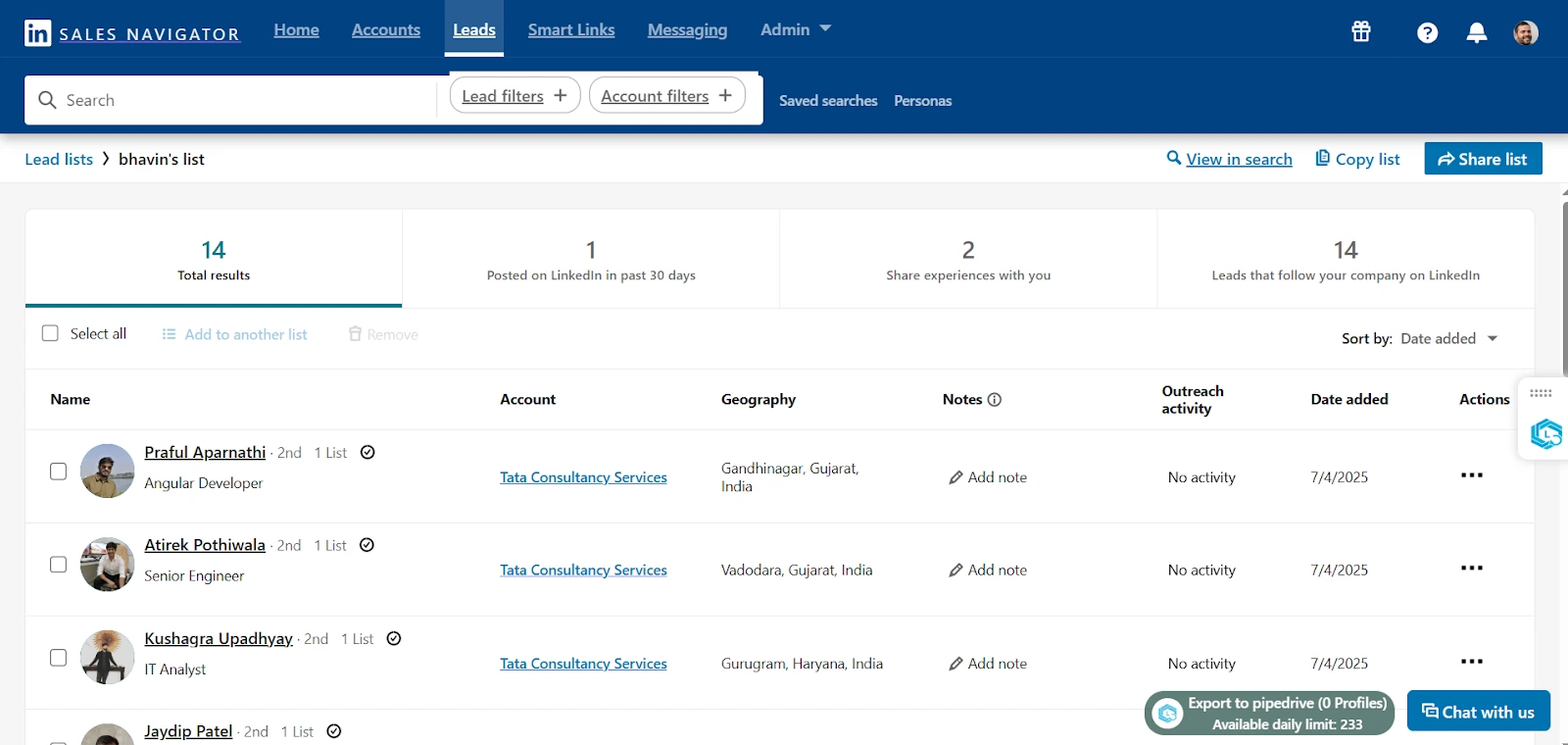Viewport: 1568px width, 745px height.
Task: Select the Atirek Pothiwala row checkbox
Action: (58, 565)
